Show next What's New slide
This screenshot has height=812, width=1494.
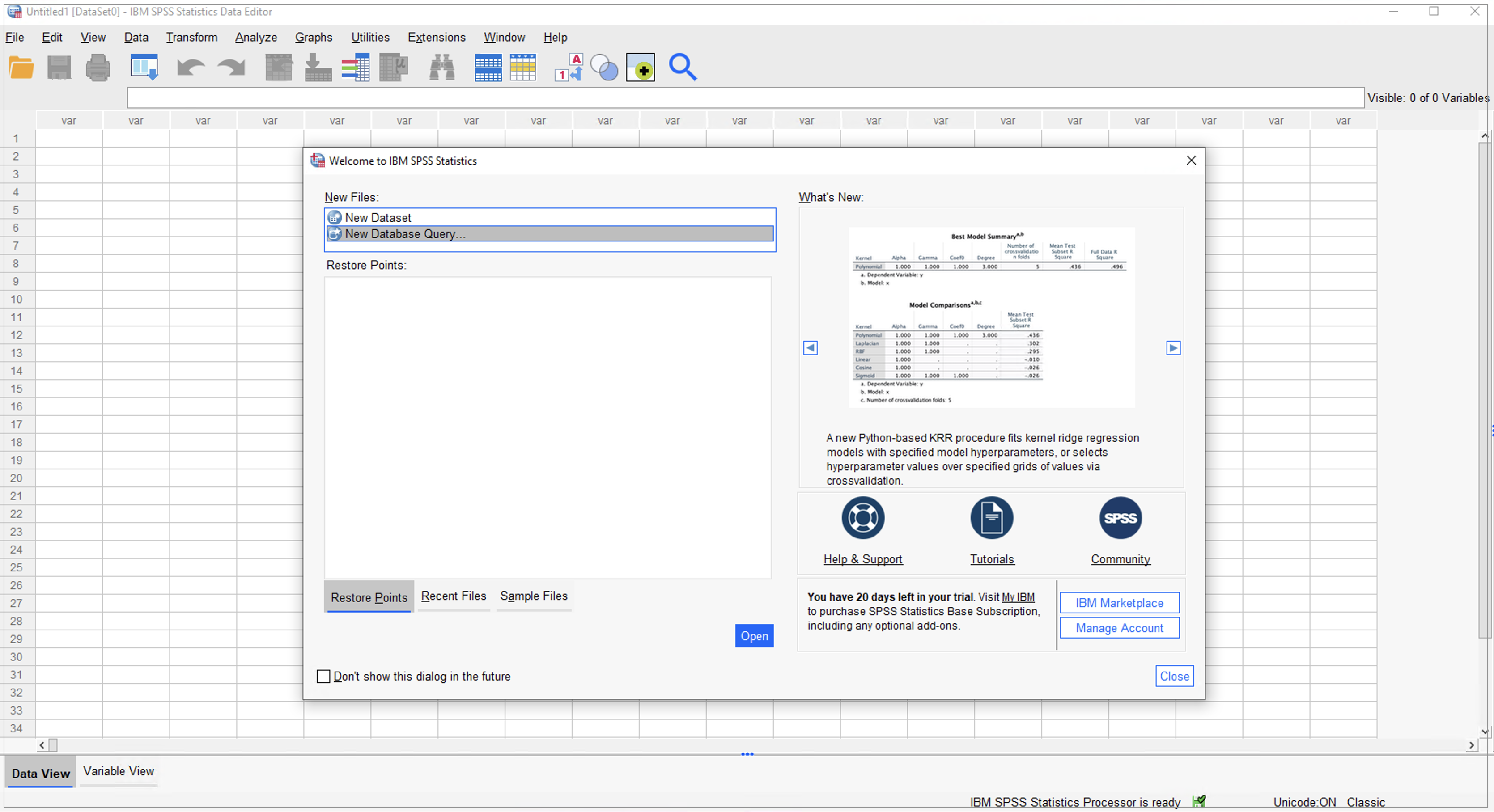tap(1173, 348)
